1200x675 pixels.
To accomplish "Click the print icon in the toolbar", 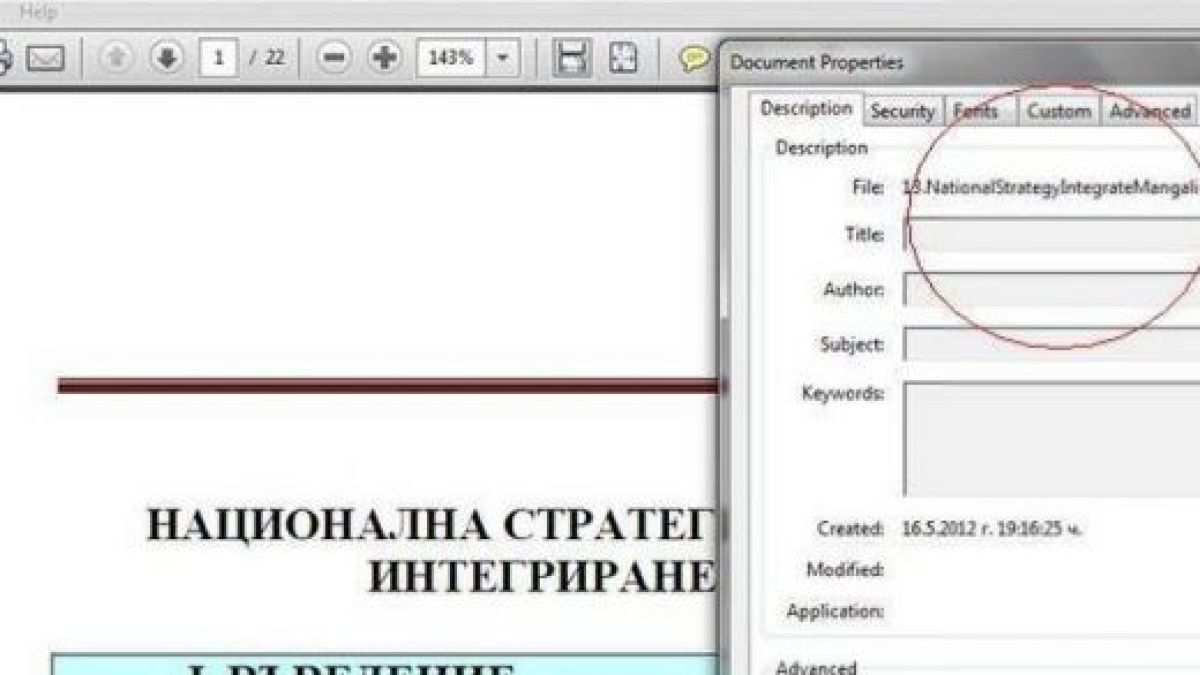I will tap(5, 58).
